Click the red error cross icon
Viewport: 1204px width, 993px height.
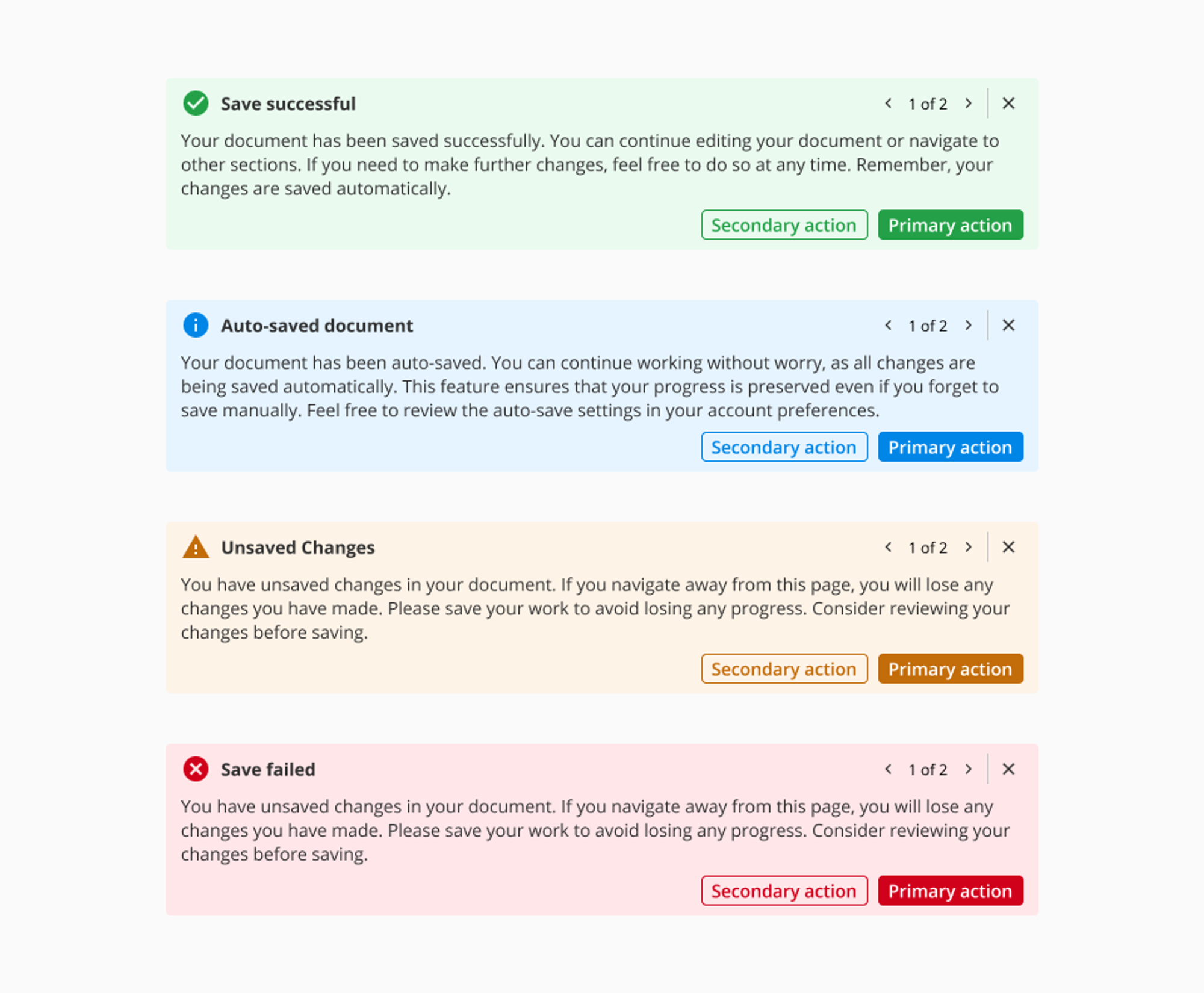point(196,769)
